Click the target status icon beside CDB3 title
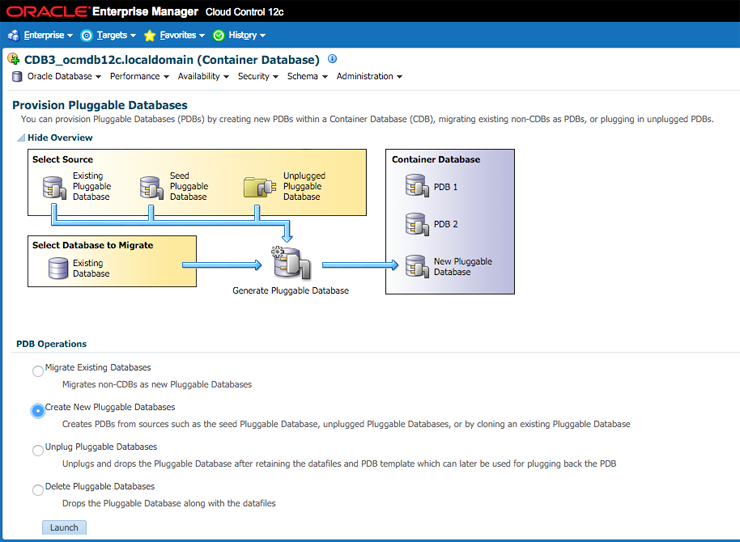Viewport: 740px width, 542px height. pos(14,59)
